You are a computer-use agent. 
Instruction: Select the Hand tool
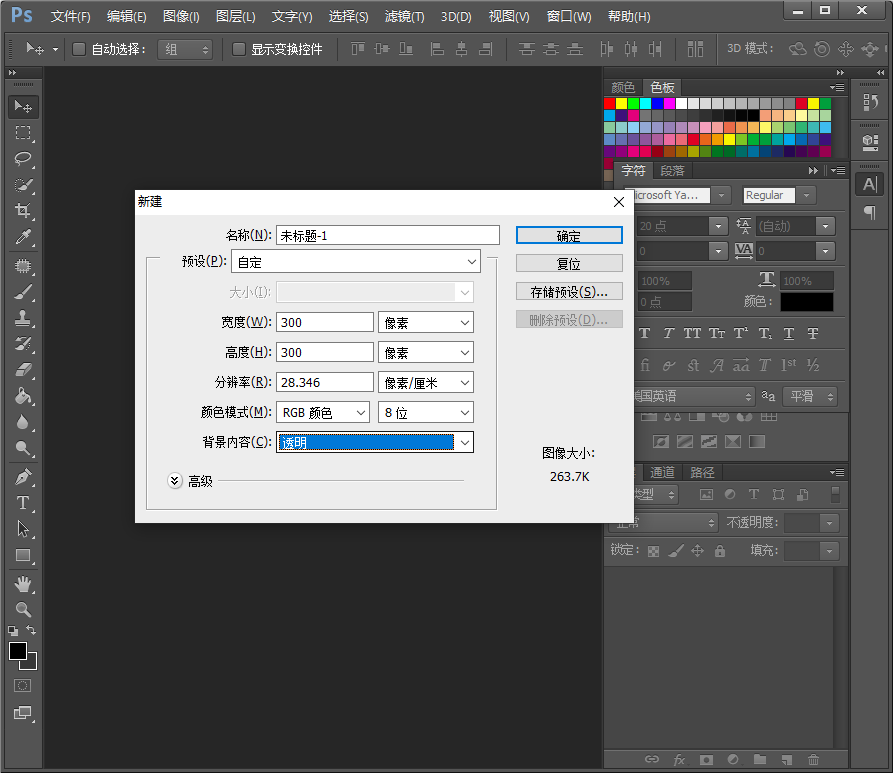(23, 583)
